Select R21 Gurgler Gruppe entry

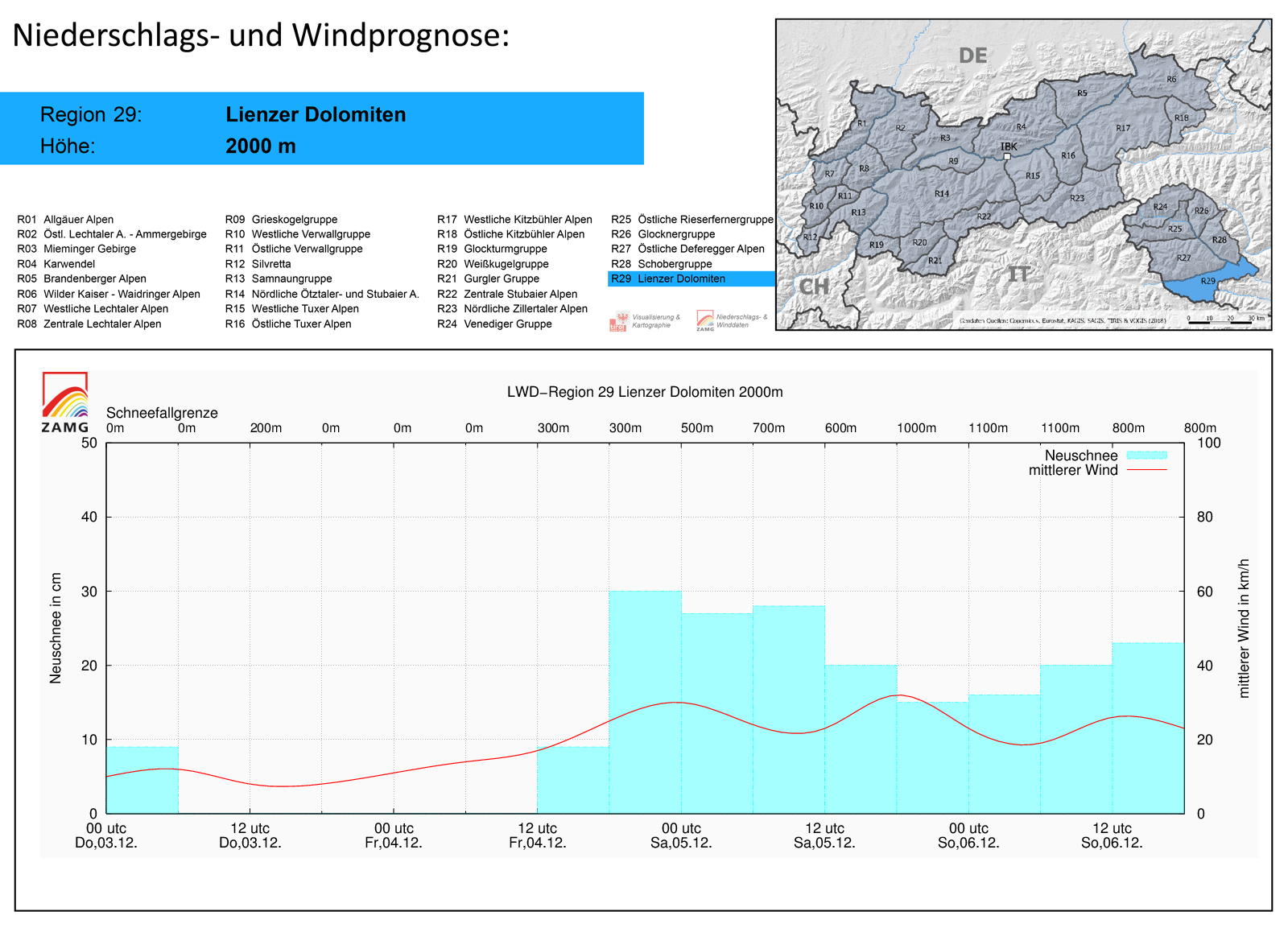point(488,278)
